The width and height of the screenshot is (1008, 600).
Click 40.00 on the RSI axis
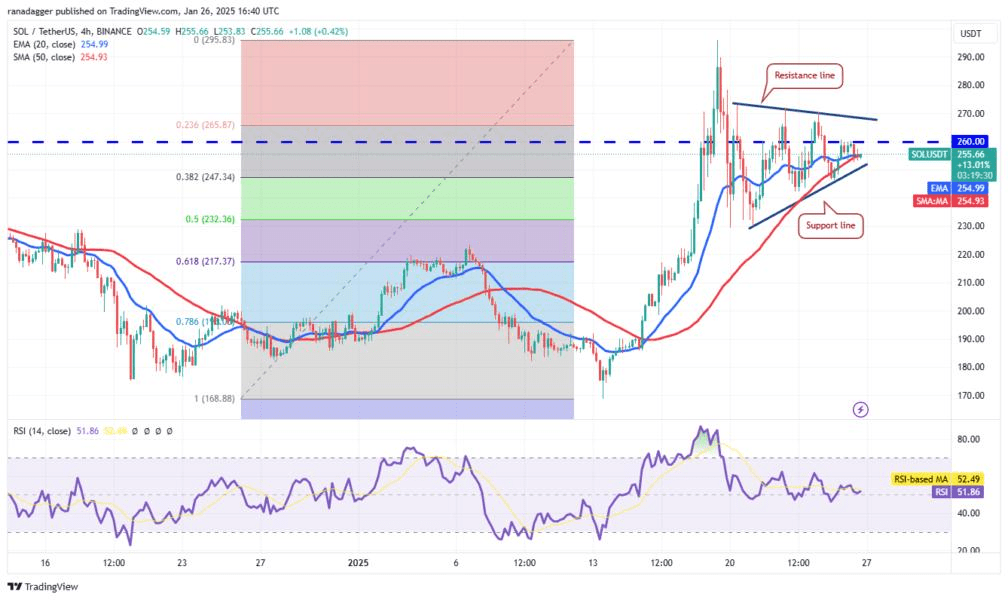(x=968, y=513)
